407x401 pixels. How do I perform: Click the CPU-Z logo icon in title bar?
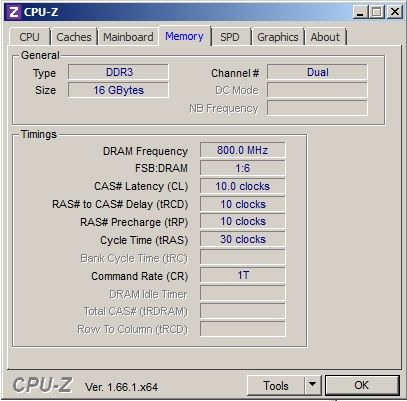click(x=14, y=12)
